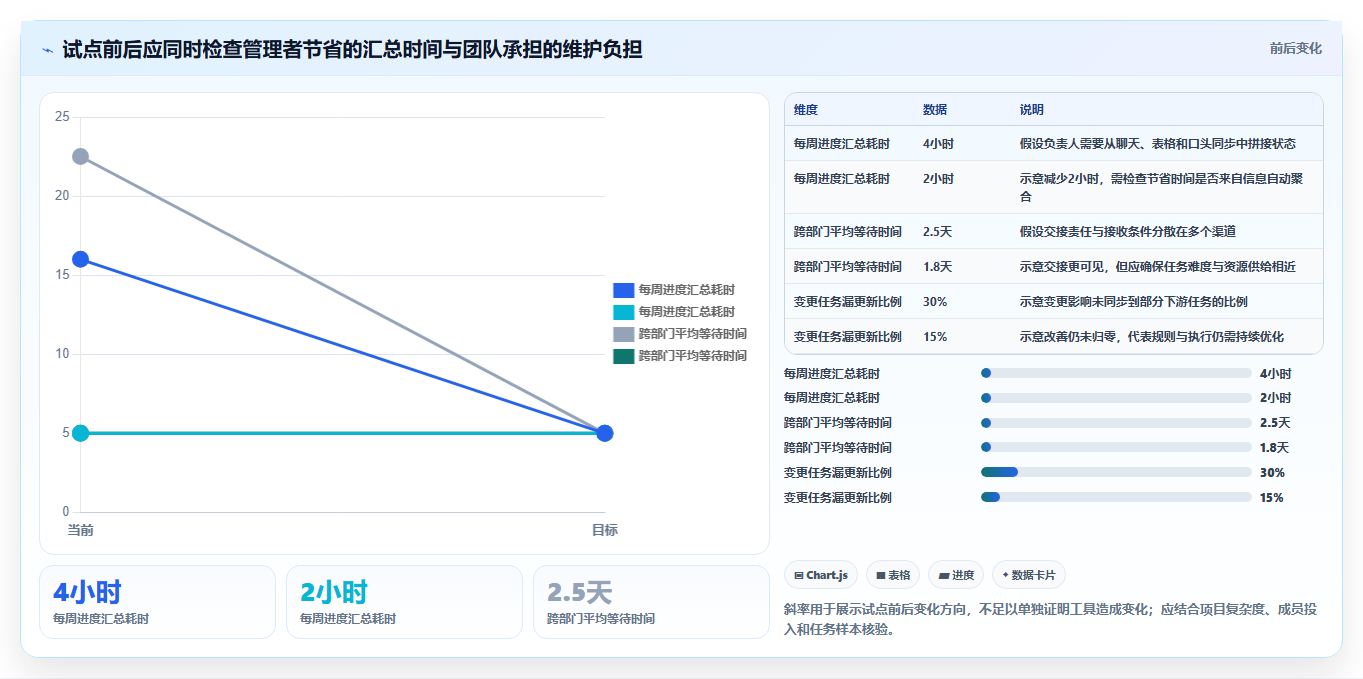Viewport: 1363px width, 679px height.
Task: Toggle the blue 每周进度汇总耗时 legend swatch
Action: (624, 290)
